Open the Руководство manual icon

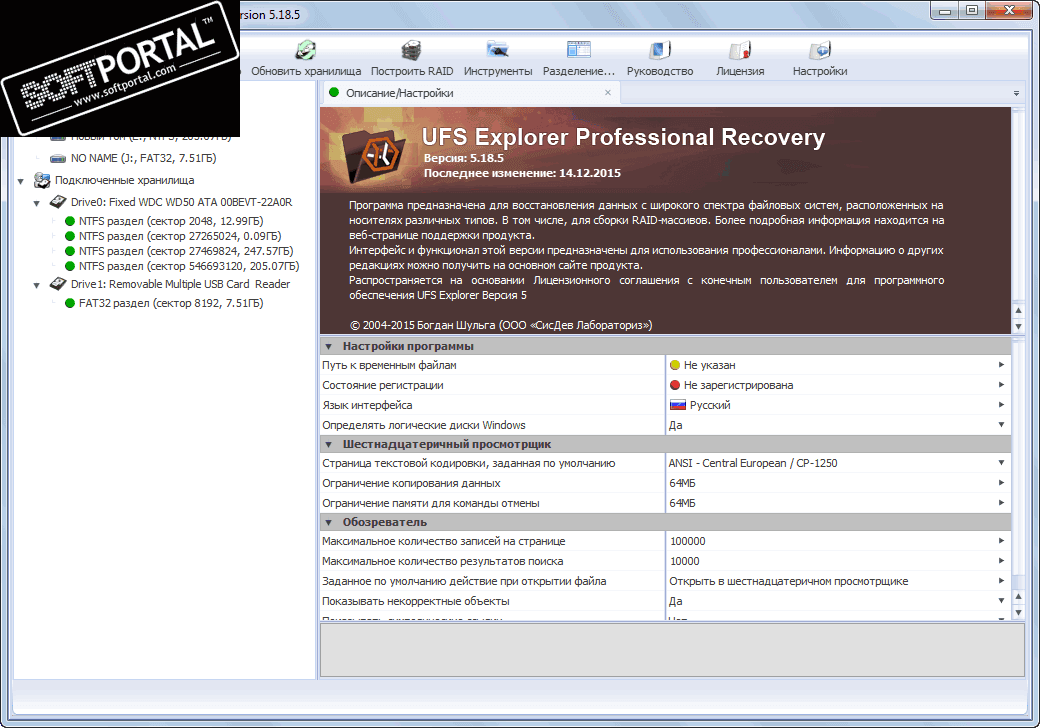[x=660, y=50]
